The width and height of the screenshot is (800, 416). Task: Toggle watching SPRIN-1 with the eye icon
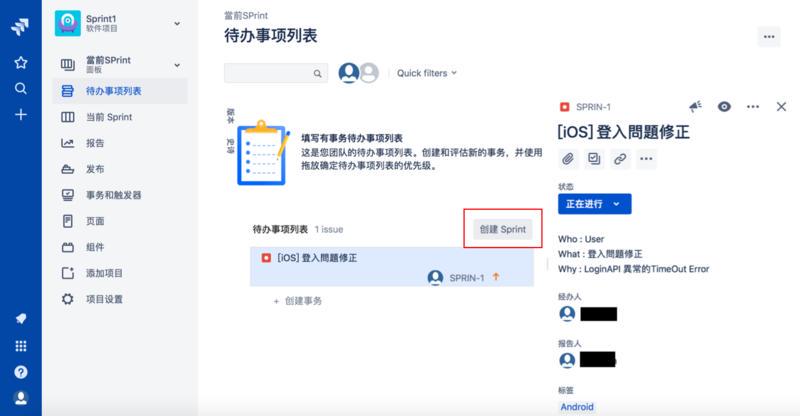724,107
